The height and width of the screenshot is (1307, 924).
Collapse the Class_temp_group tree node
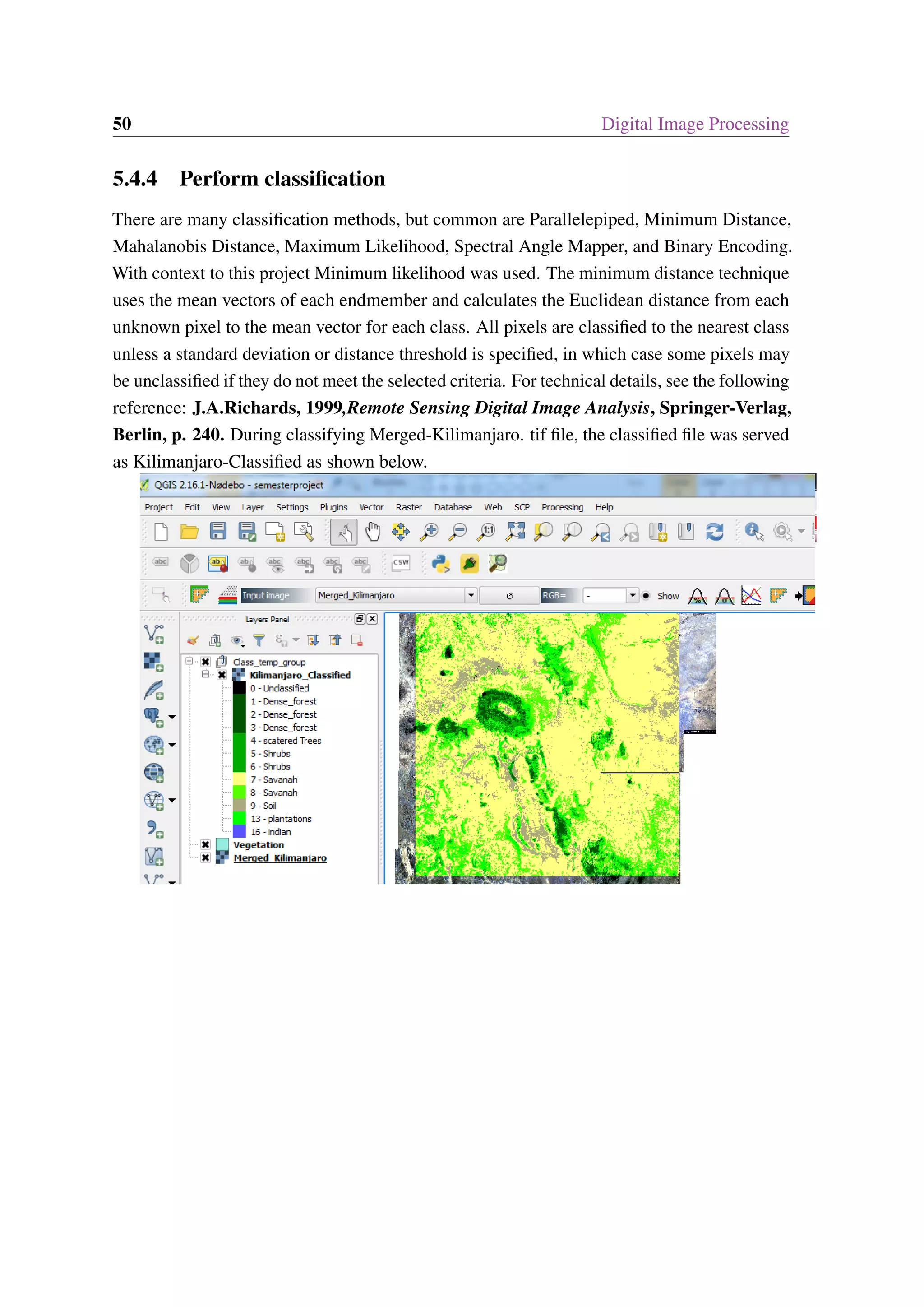point(189,662)
